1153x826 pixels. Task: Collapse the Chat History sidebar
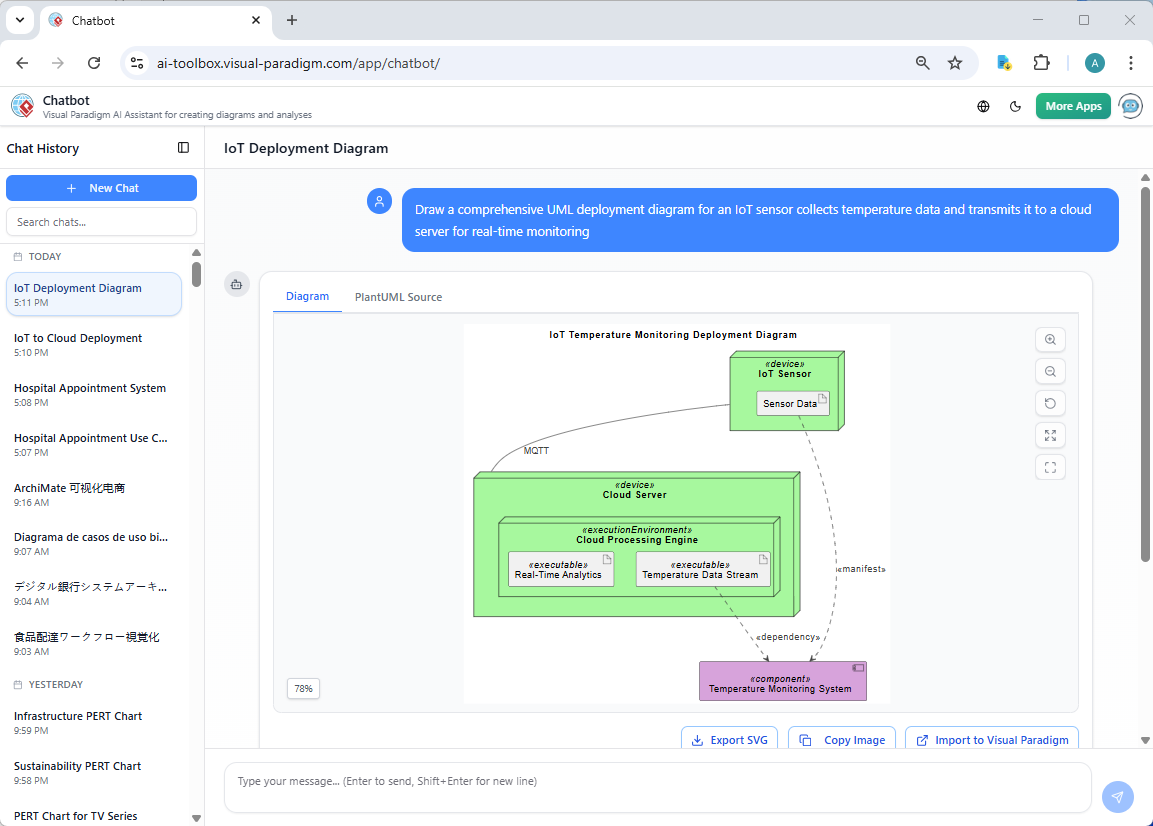183,147
